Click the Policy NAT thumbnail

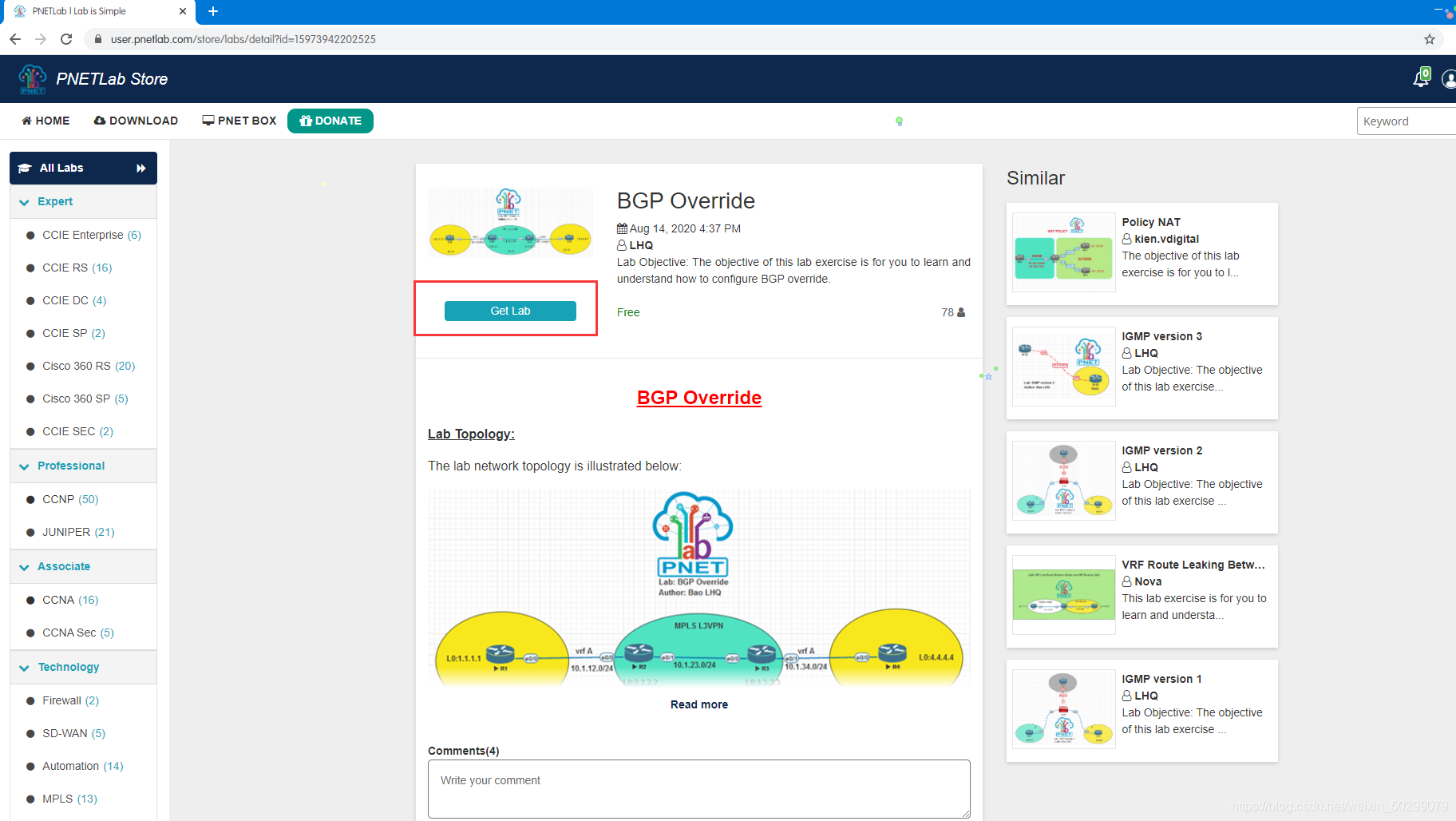(x=1063, y=252)
